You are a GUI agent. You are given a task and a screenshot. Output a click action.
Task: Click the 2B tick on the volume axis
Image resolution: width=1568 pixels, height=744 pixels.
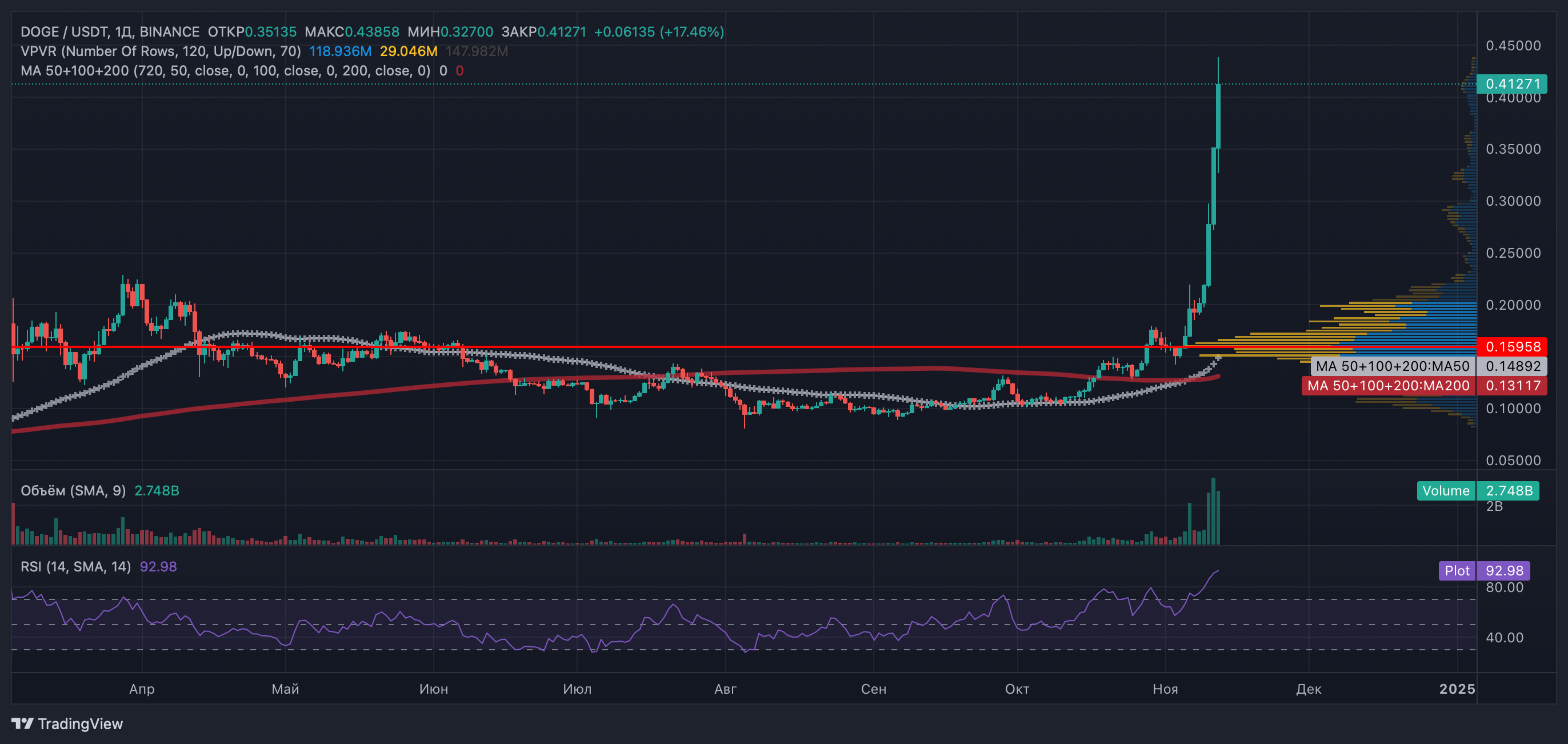(1494, 506)
